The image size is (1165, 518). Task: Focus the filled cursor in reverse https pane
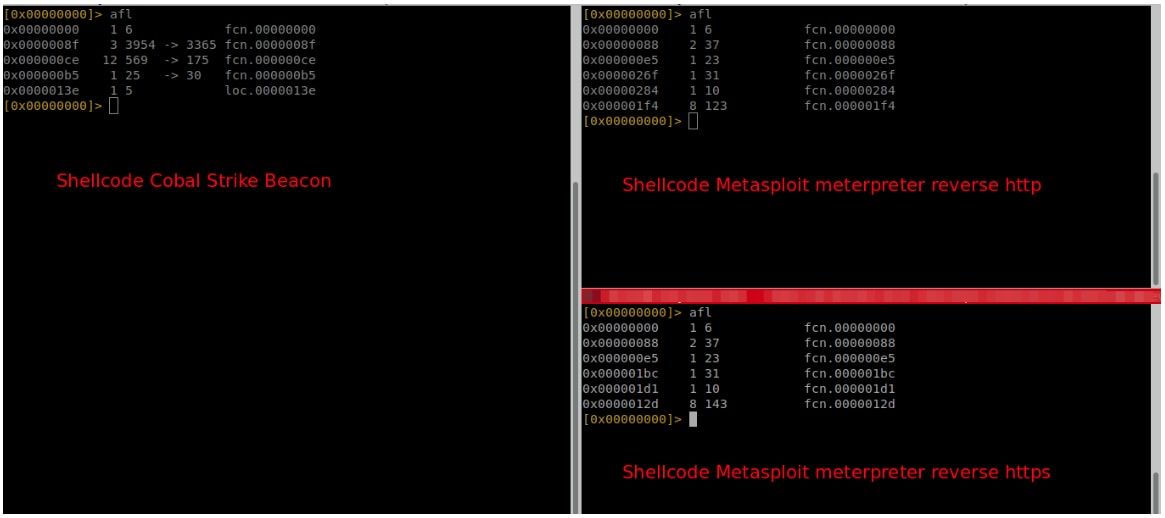[x=693, y=419]
